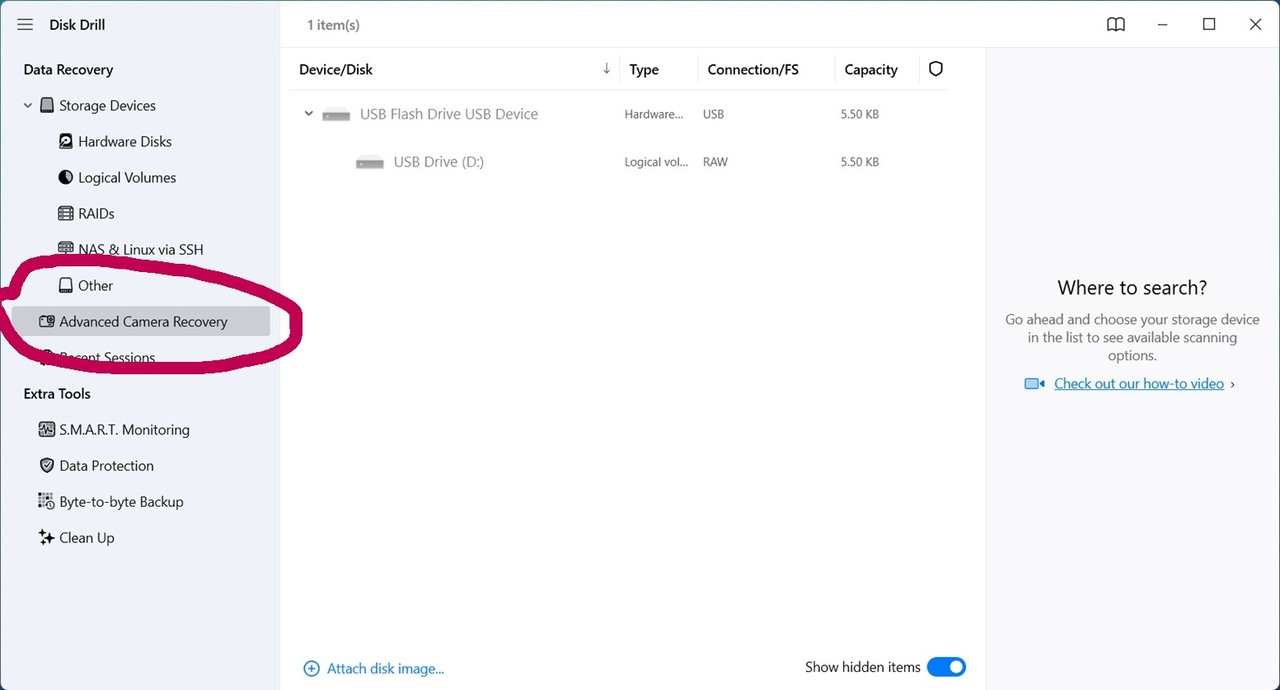Click the video camera icon by how-to link
This screenshot has width=1280, height=690.
[1034, 384]
